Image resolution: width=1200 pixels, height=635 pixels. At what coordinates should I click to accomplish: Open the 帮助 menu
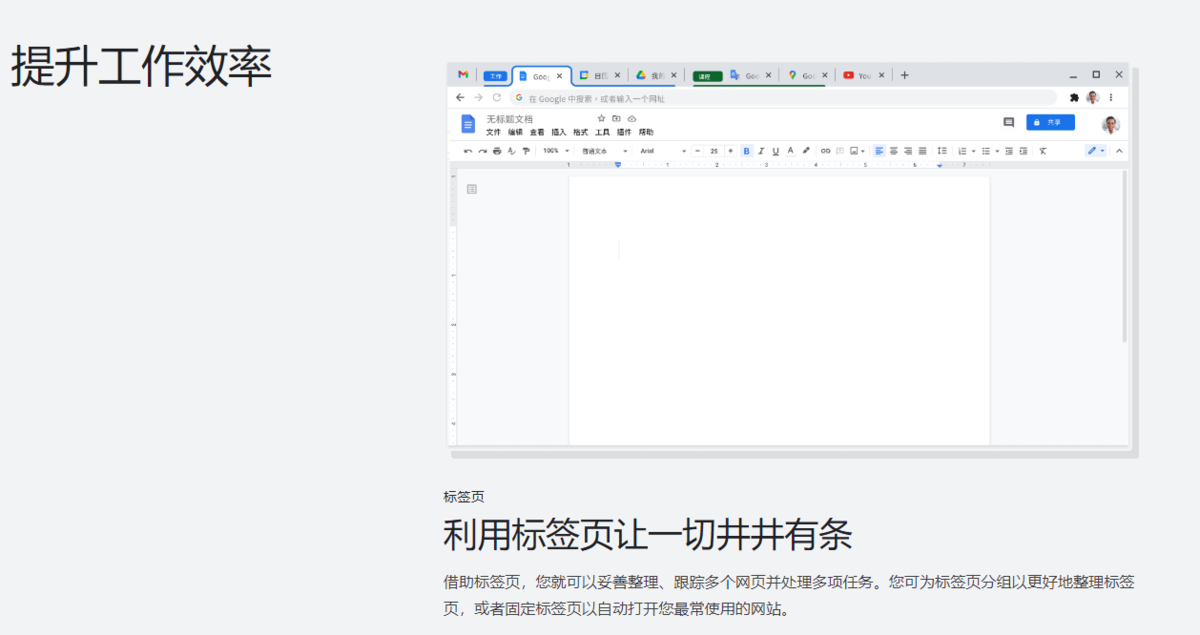[646, 132]
